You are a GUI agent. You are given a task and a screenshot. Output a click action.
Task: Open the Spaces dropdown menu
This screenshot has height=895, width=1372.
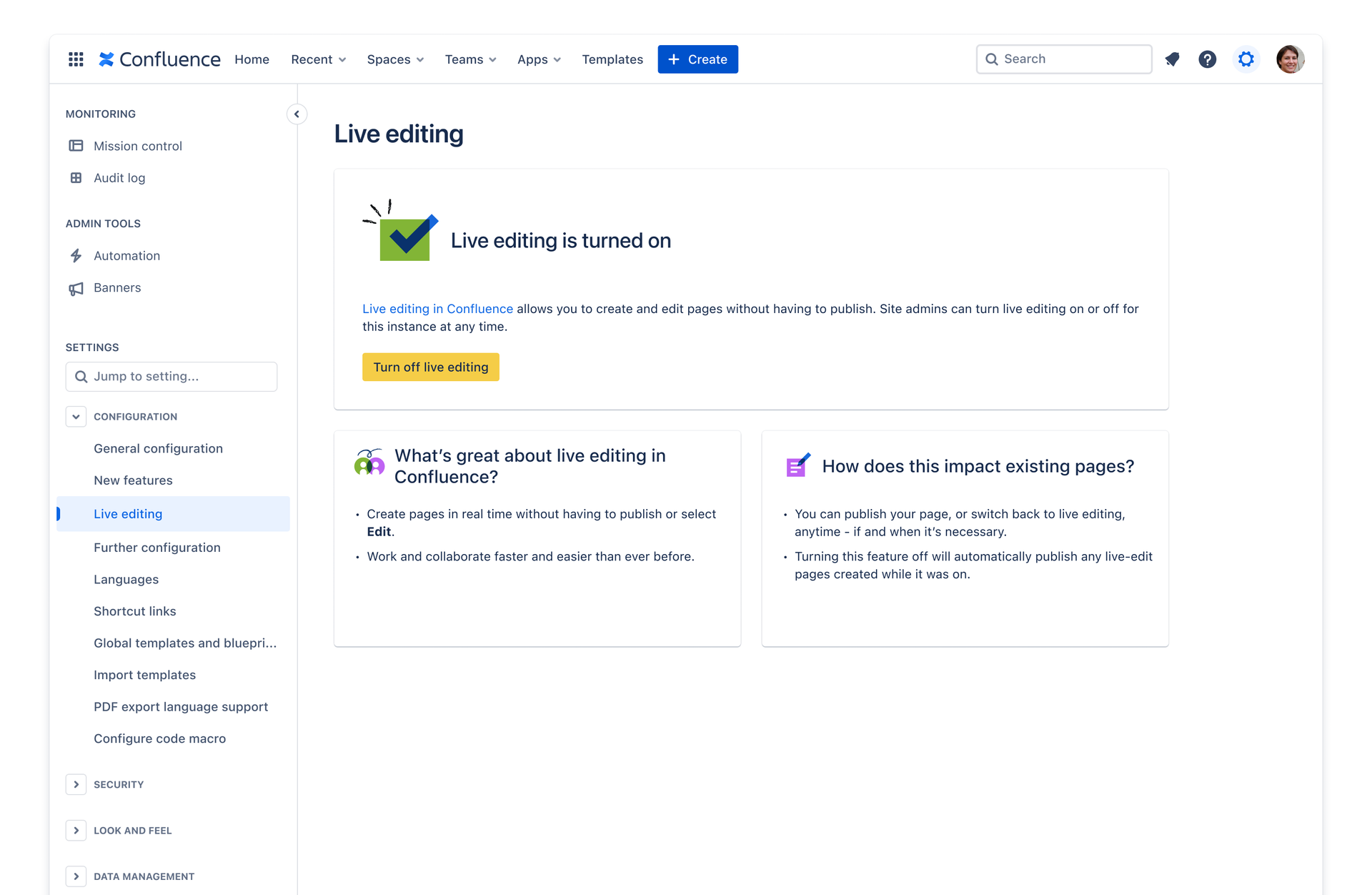[x=395, y=59]
